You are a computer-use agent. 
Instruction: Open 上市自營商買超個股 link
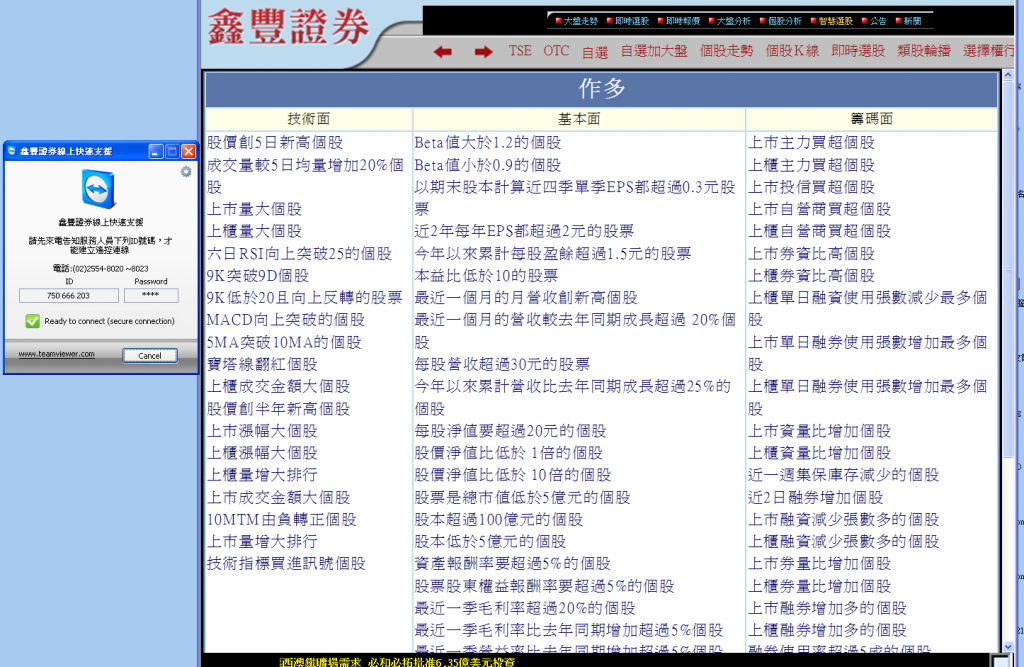[x=820, y=209]
